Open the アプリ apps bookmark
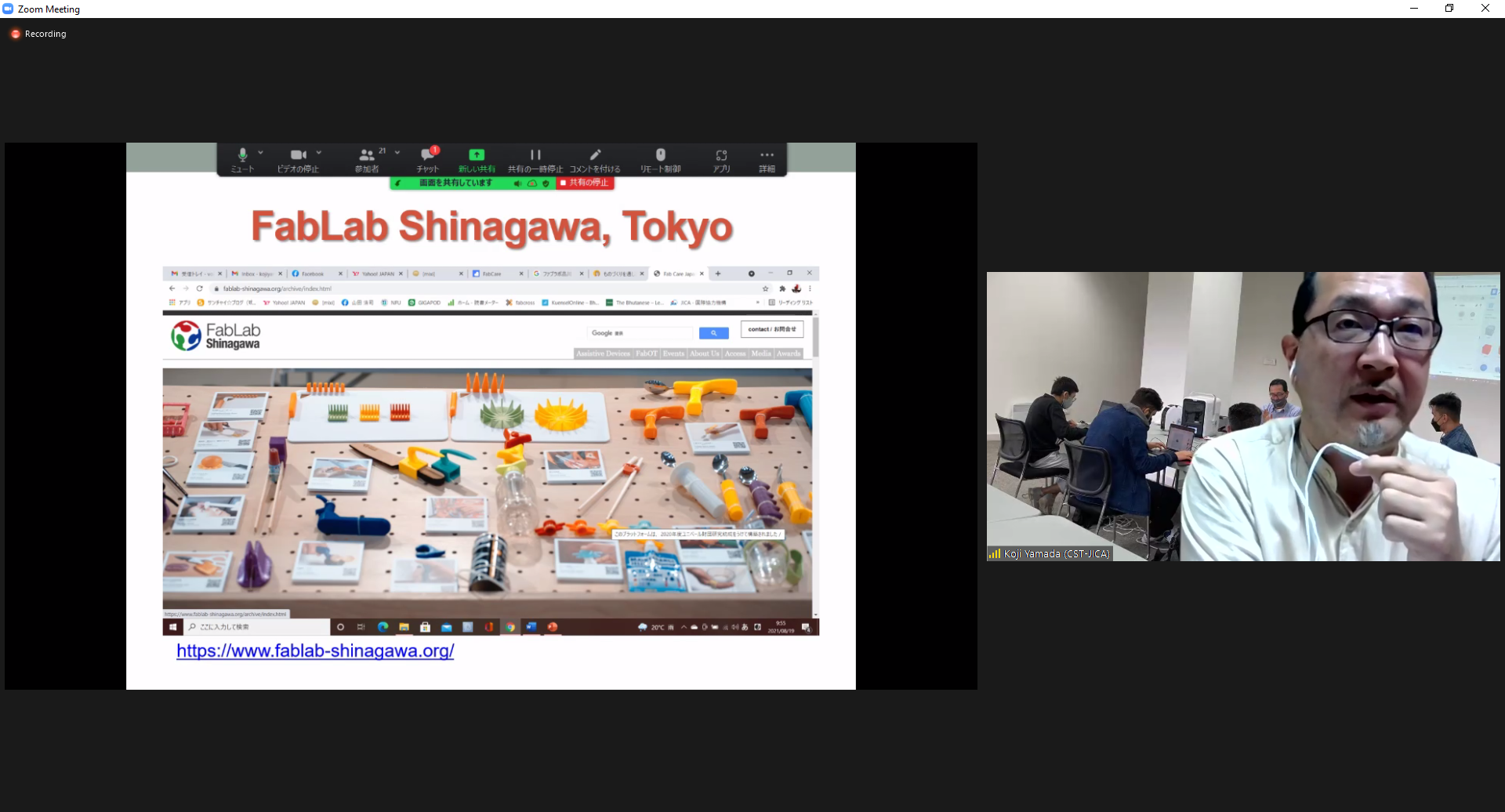Screen dimensions: 1505x812 tap(180, 303)
